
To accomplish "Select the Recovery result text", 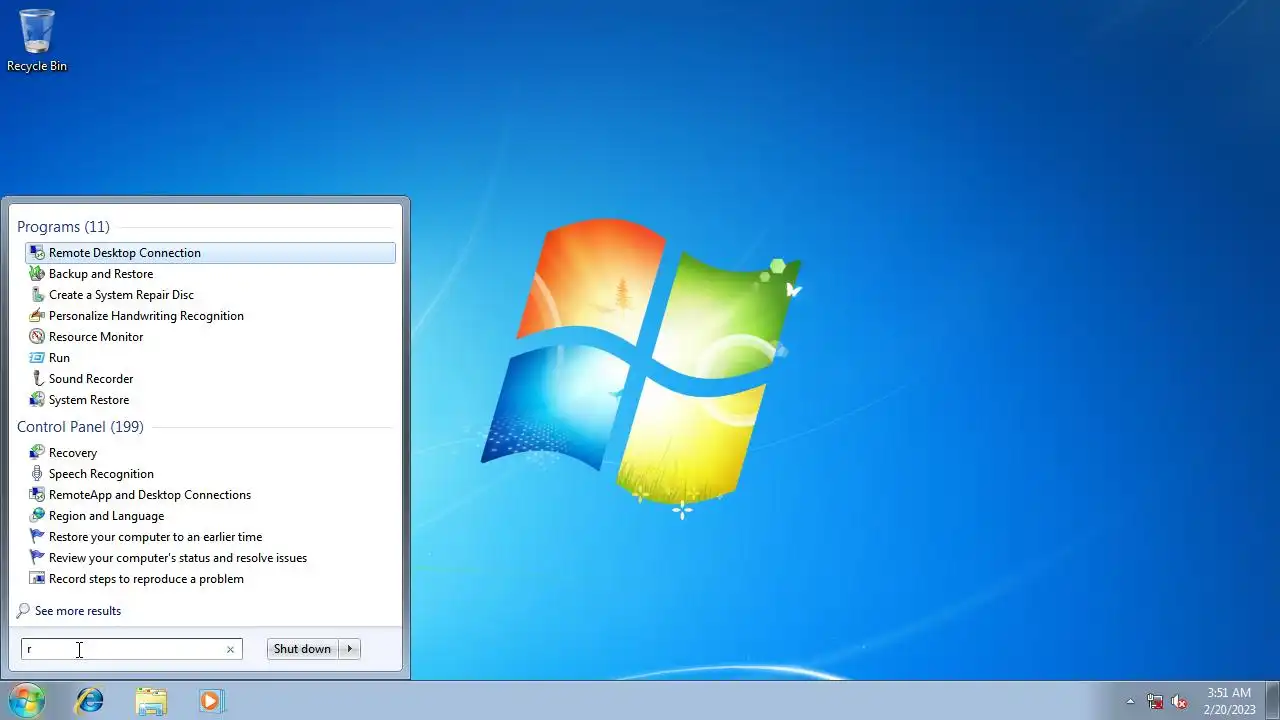I will click(x=73, y=453).
